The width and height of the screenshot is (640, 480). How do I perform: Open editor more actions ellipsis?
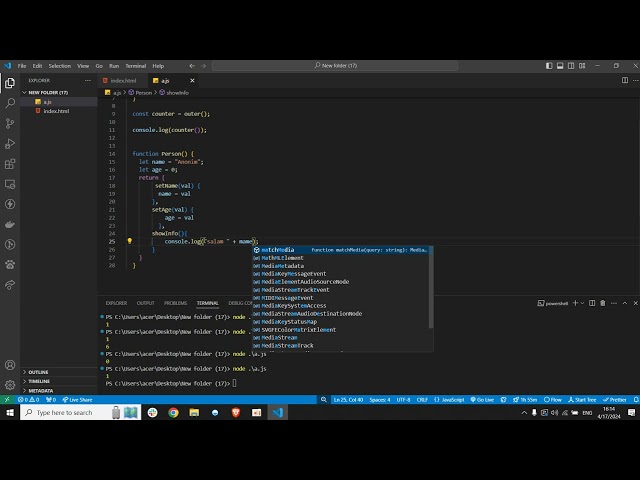636,80
